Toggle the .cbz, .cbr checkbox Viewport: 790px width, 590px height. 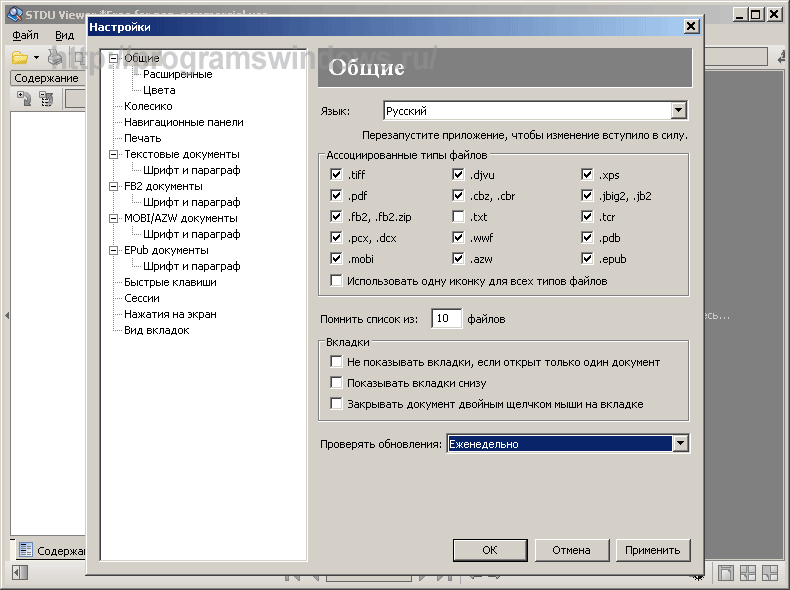[x=458, y=195]
